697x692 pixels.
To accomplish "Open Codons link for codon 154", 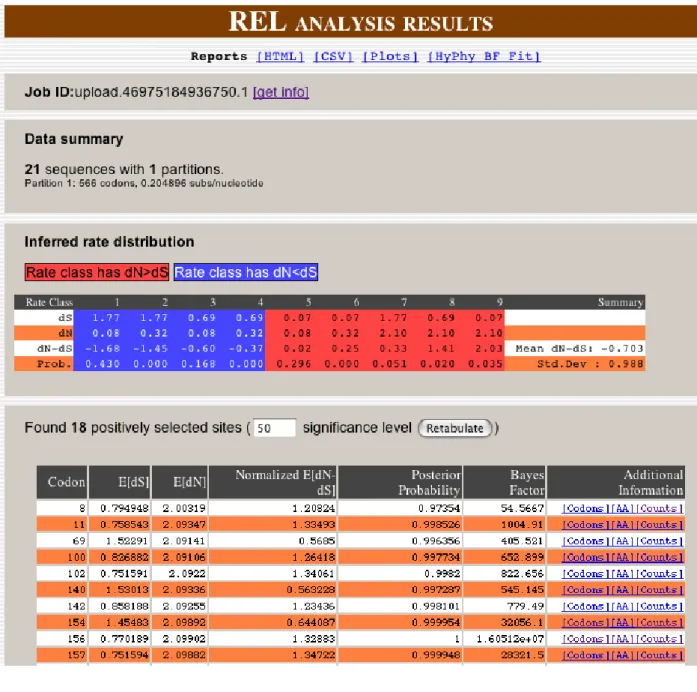I will coord(585,622).
